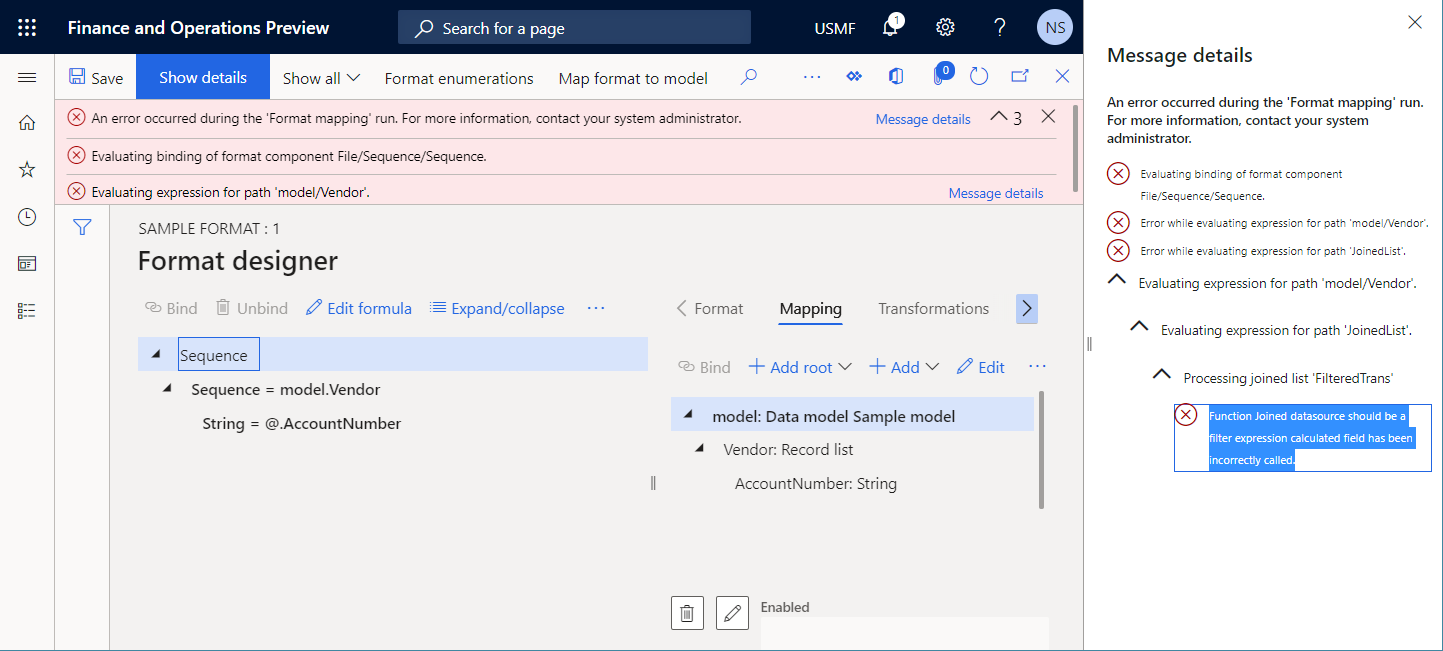Collapse the Sequence tree node
This screenshot has height=651, width=1443.
[x=155, y=353]
